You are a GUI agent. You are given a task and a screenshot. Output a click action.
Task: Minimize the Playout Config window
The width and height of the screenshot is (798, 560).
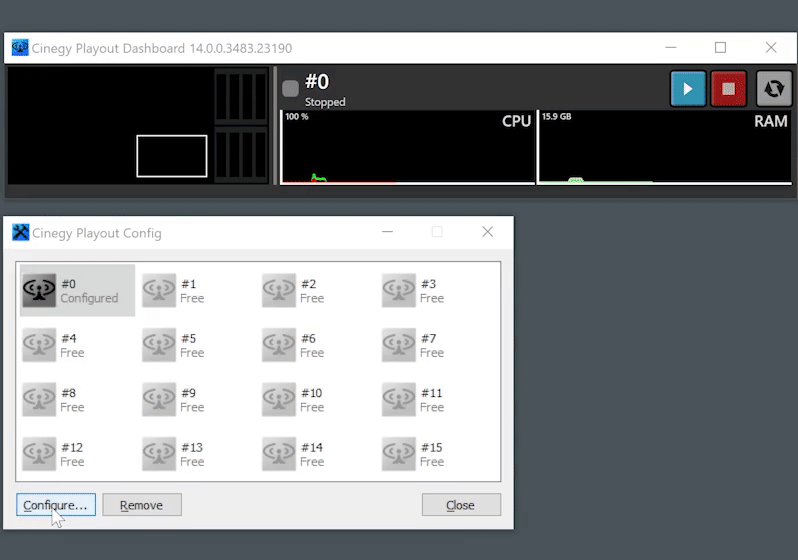[387, 232]
